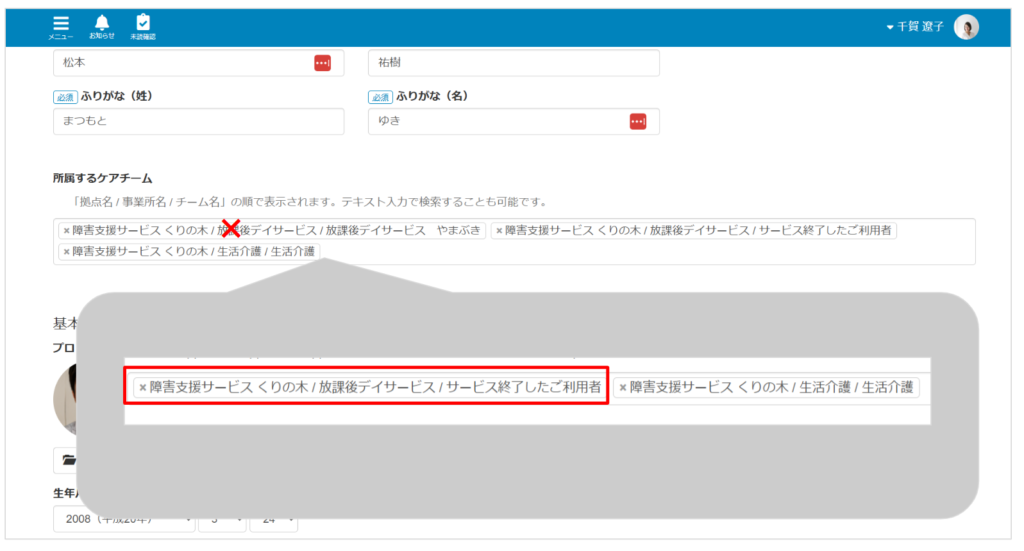Click the 祐樹 first name field
Viewport: 1024px width, 551px height.
pyautogui.click(x=513, y=62)
